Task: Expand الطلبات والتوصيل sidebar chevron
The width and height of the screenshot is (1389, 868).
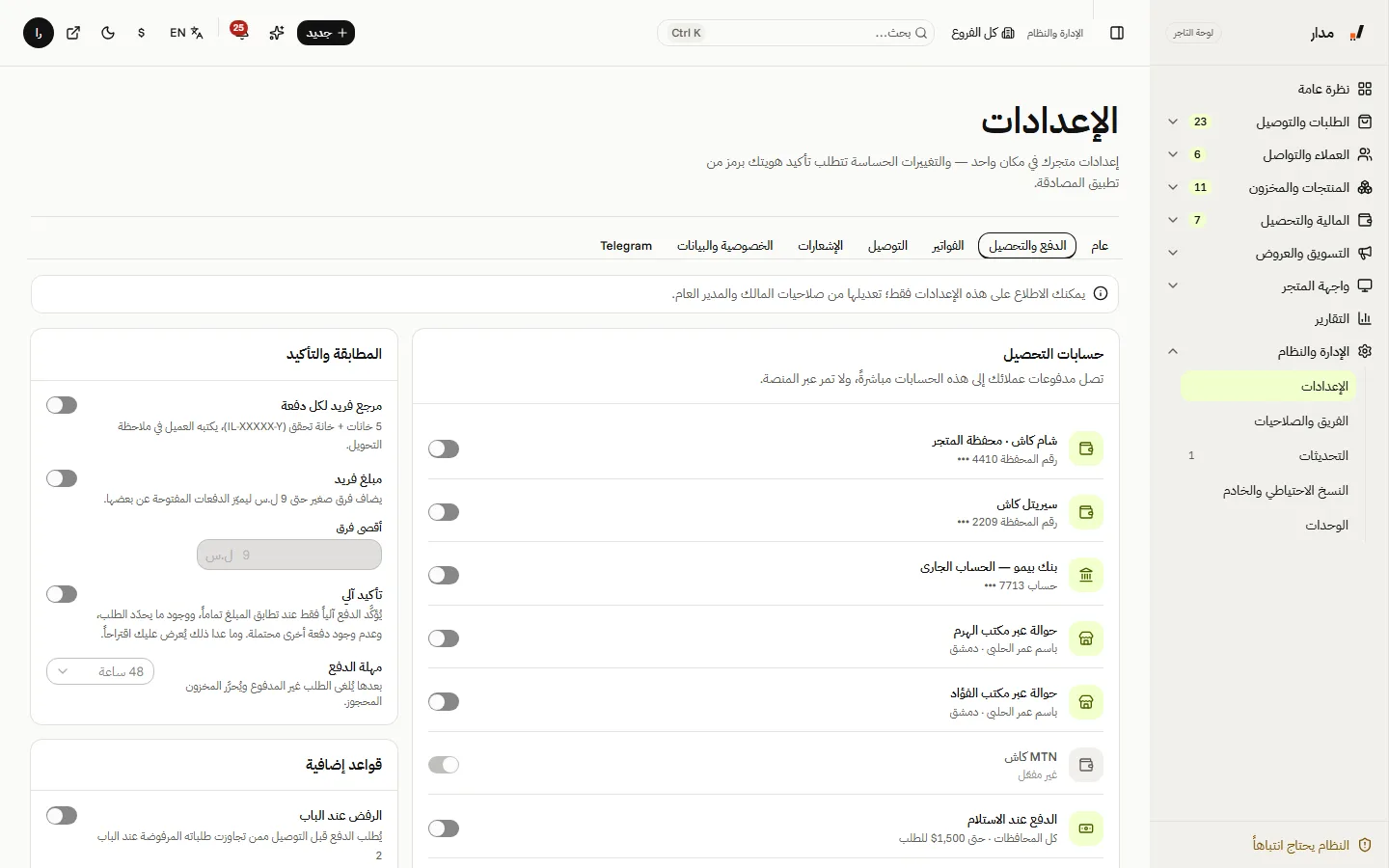Action: click(1173, 122)
